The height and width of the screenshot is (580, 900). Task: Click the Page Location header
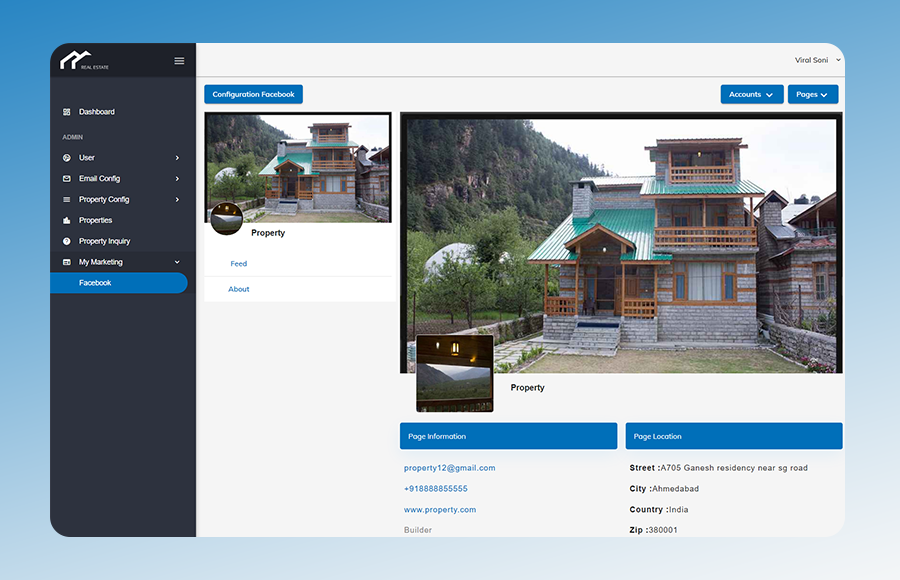coord(734,436)
